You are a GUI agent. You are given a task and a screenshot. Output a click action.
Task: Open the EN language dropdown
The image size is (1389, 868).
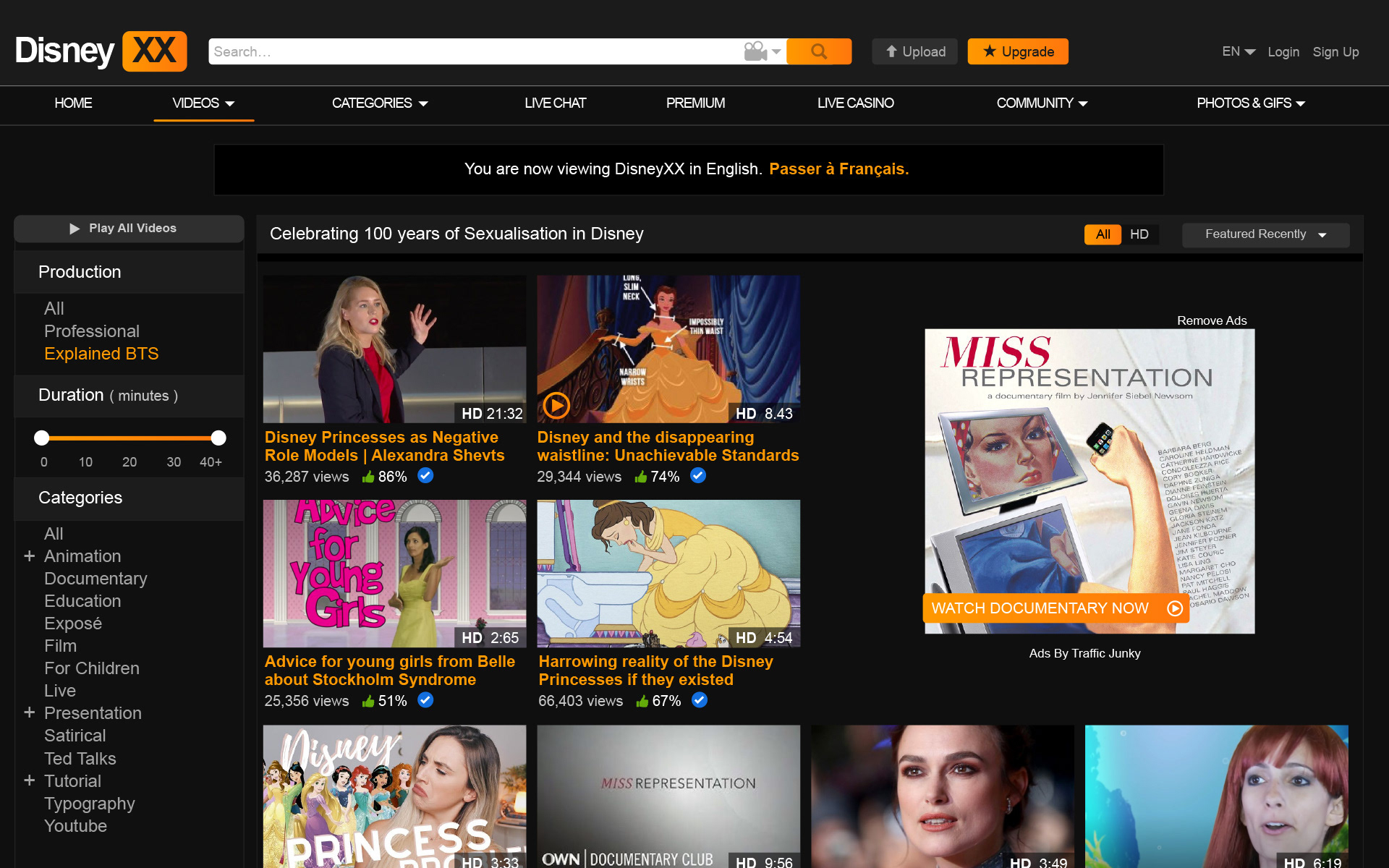click(1239, 51)
